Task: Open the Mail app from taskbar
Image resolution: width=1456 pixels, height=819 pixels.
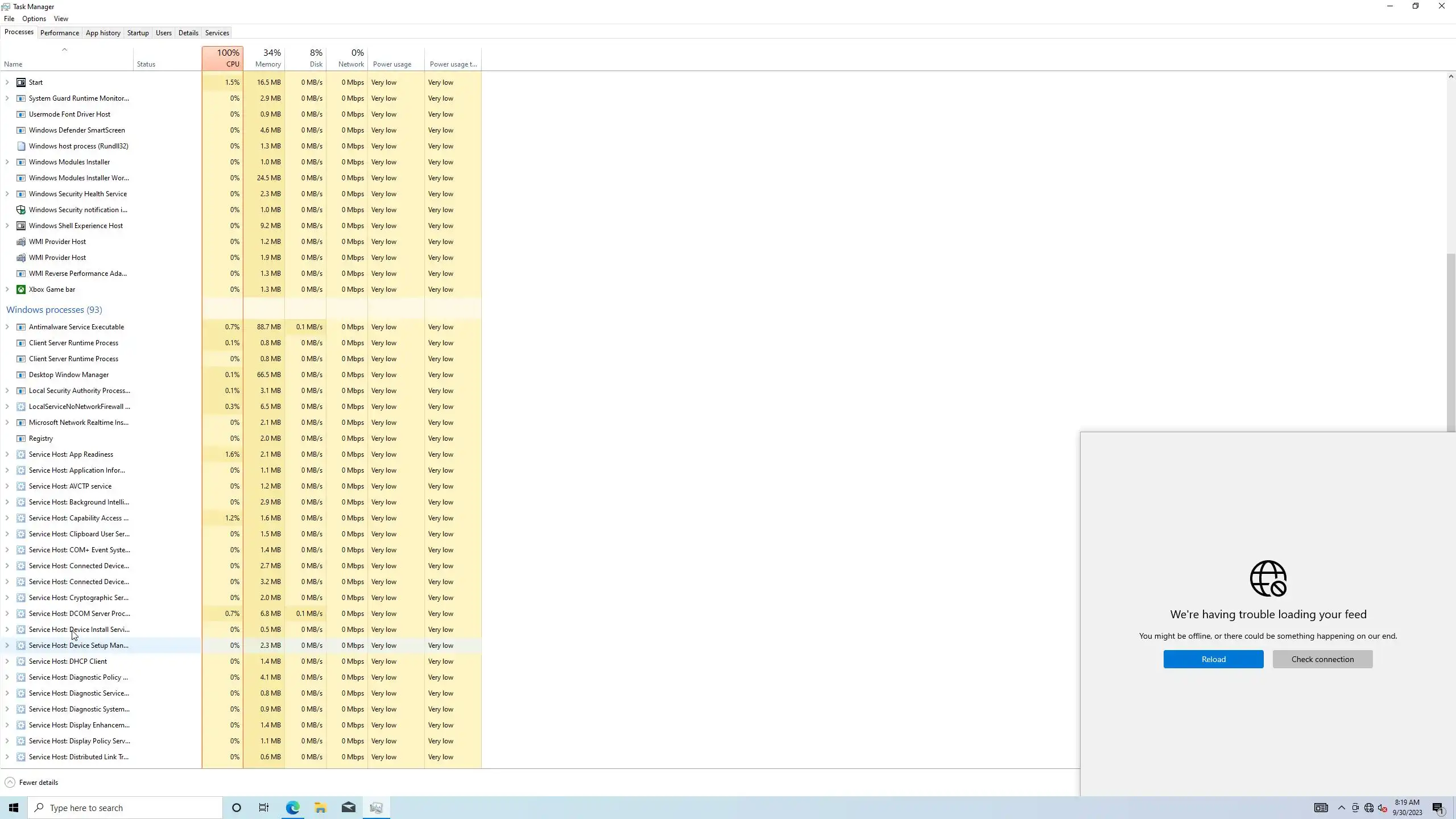Action: click(x=348, y=808)
